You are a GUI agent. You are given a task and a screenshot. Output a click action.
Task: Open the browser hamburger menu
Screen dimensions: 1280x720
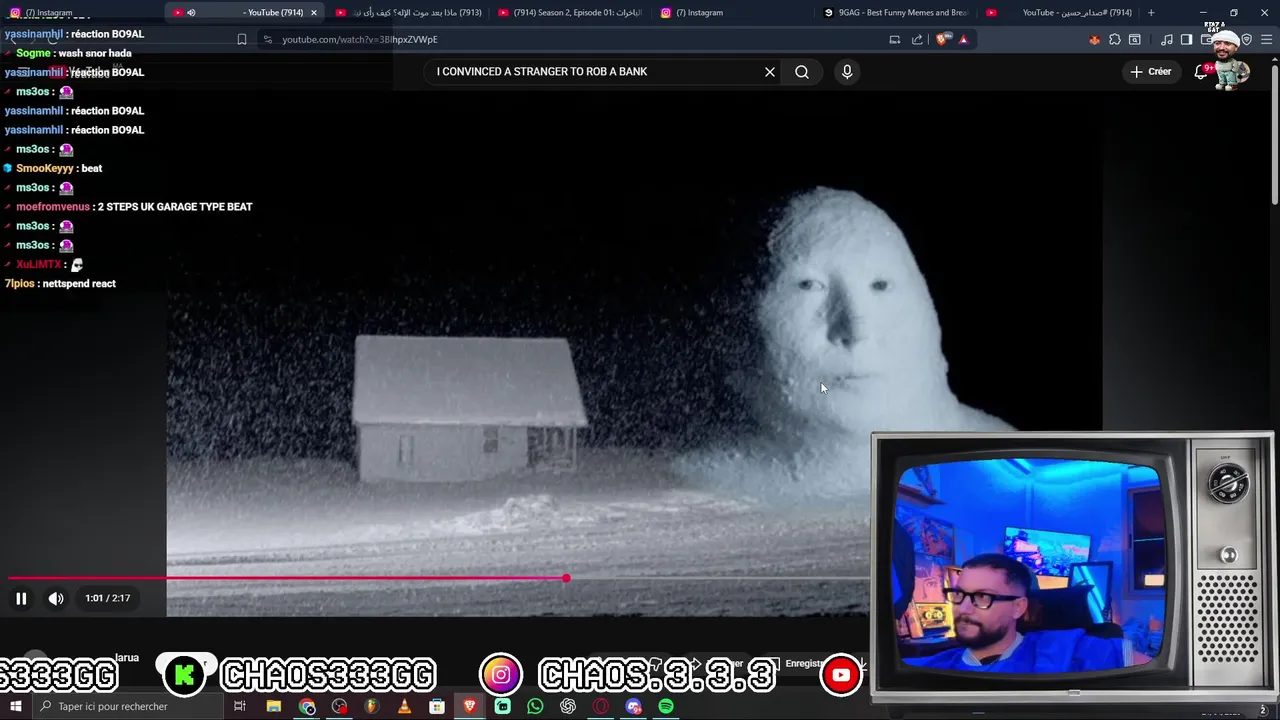pyautogui.click(x=1267, y=39)
